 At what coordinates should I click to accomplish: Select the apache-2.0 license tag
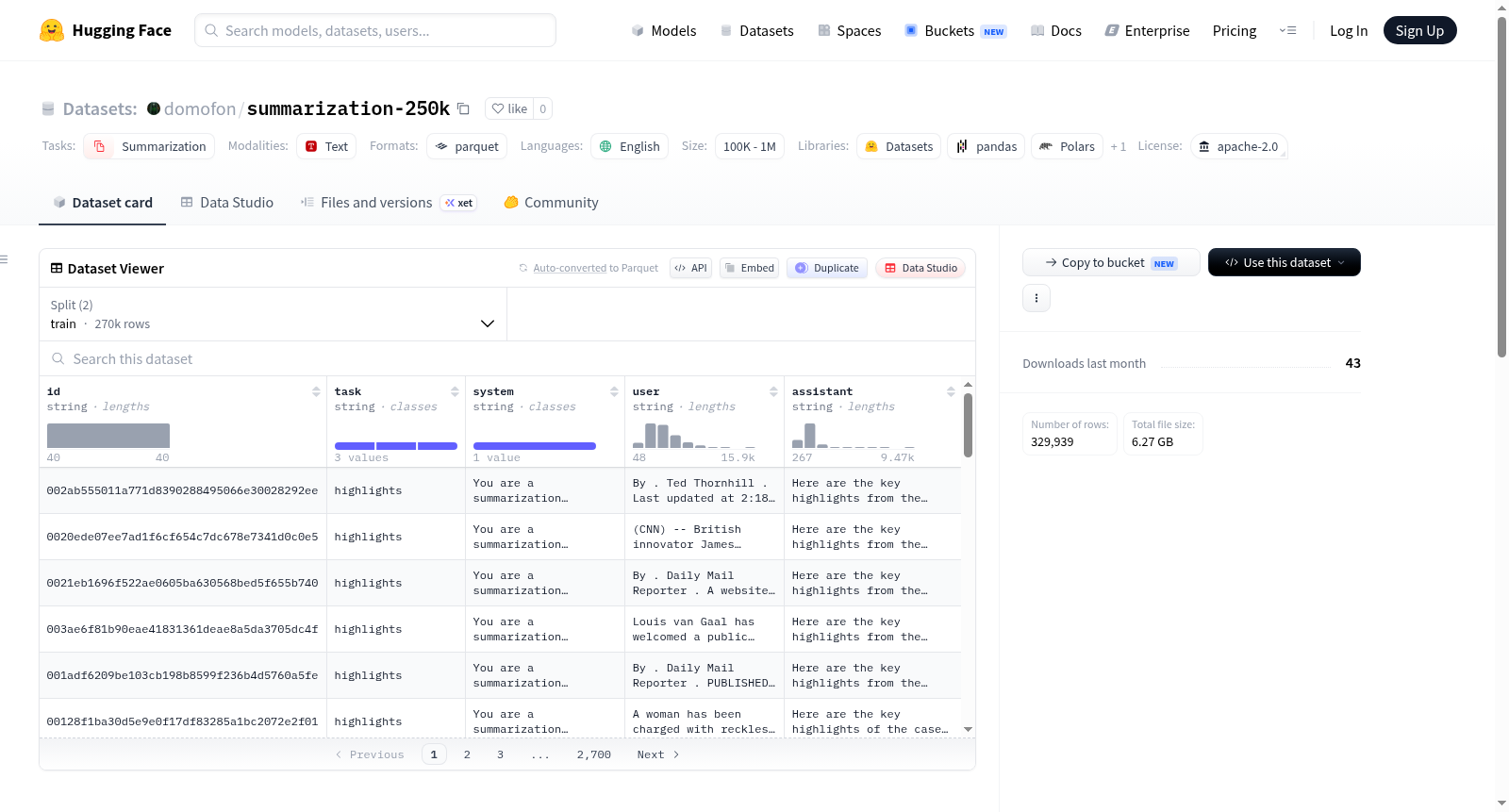tap(1239, 146)
